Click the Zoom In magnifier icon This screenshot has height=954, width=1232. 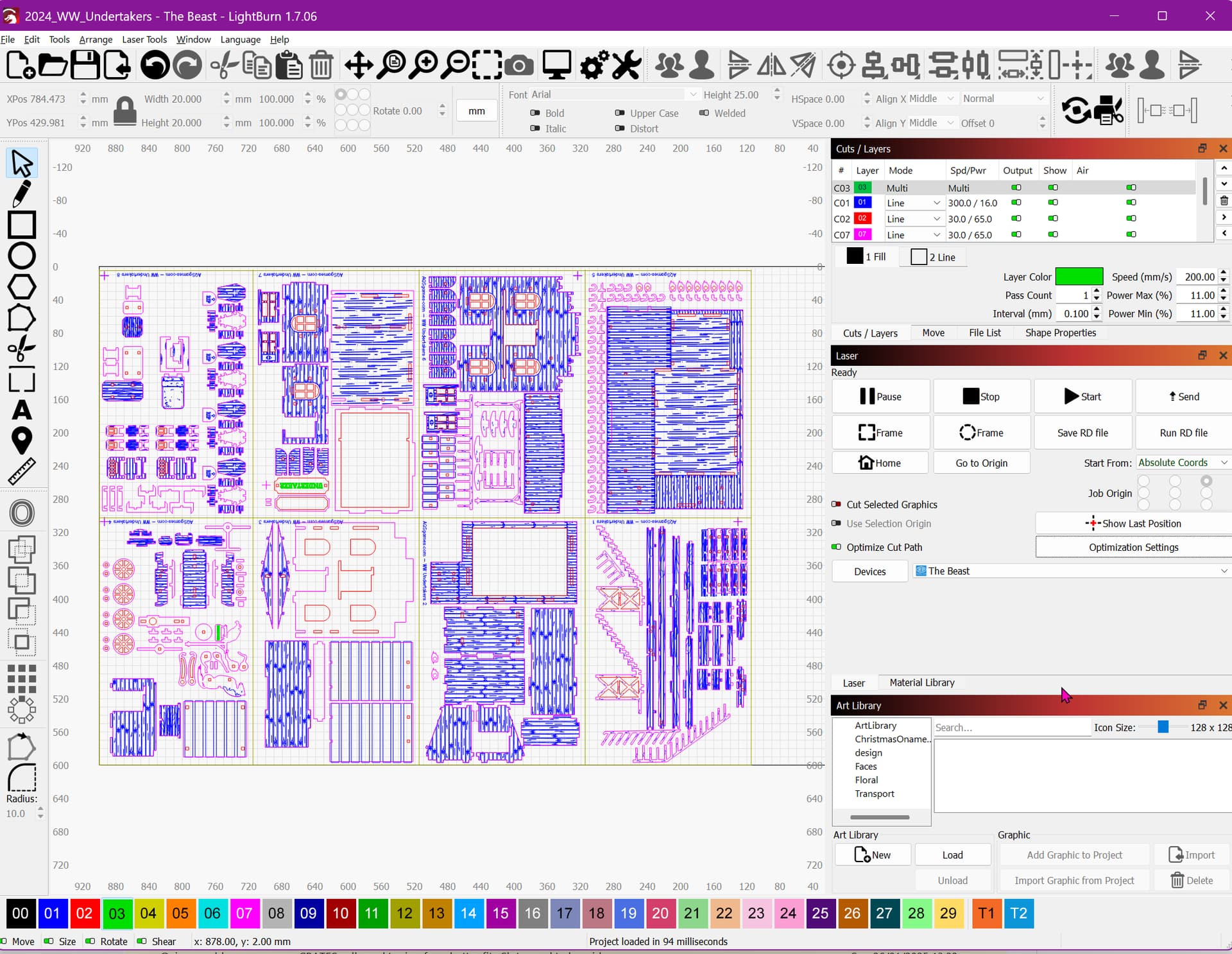424,65
